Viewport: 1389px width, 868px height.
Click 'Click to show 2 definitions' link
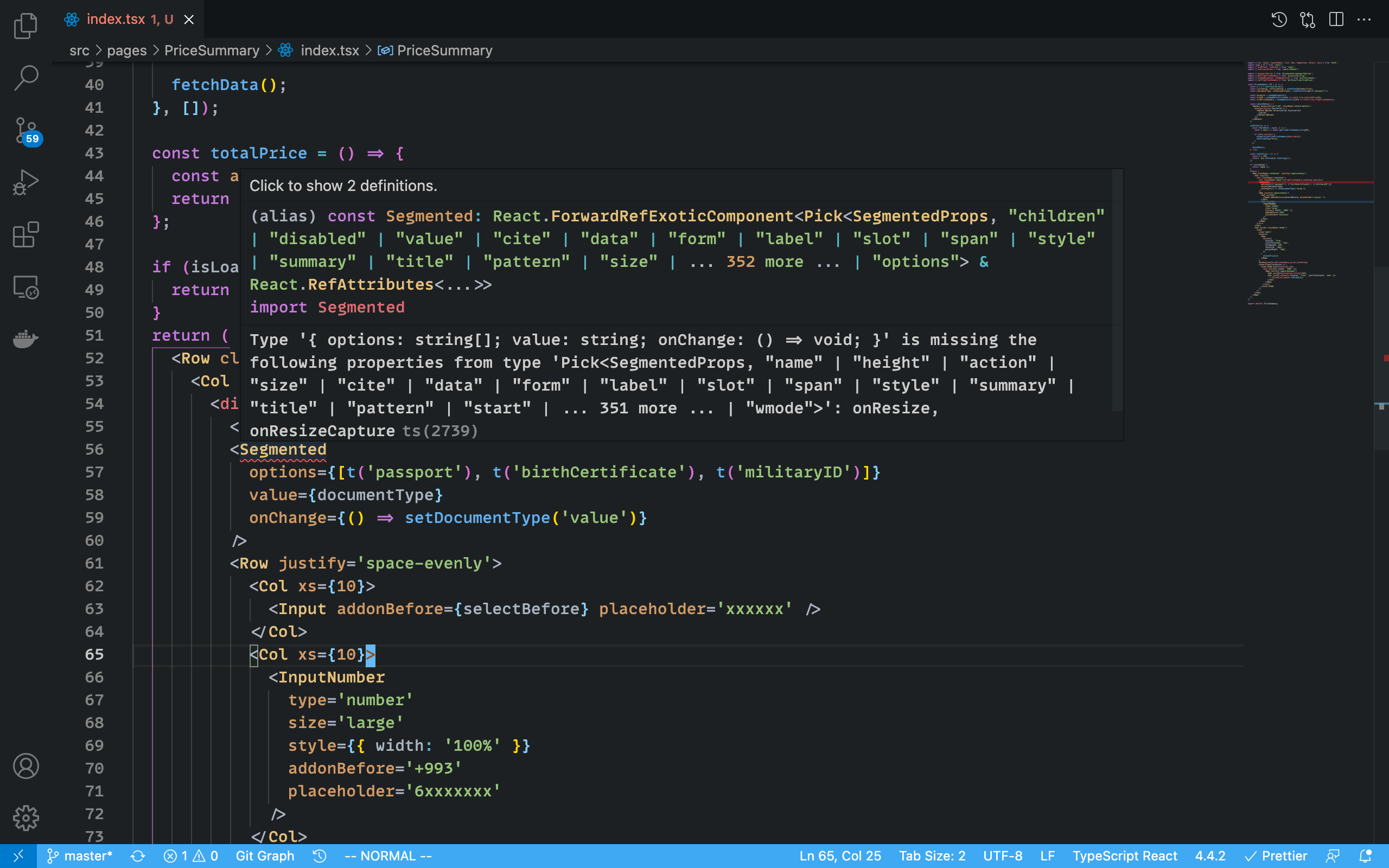pos(343,186)
